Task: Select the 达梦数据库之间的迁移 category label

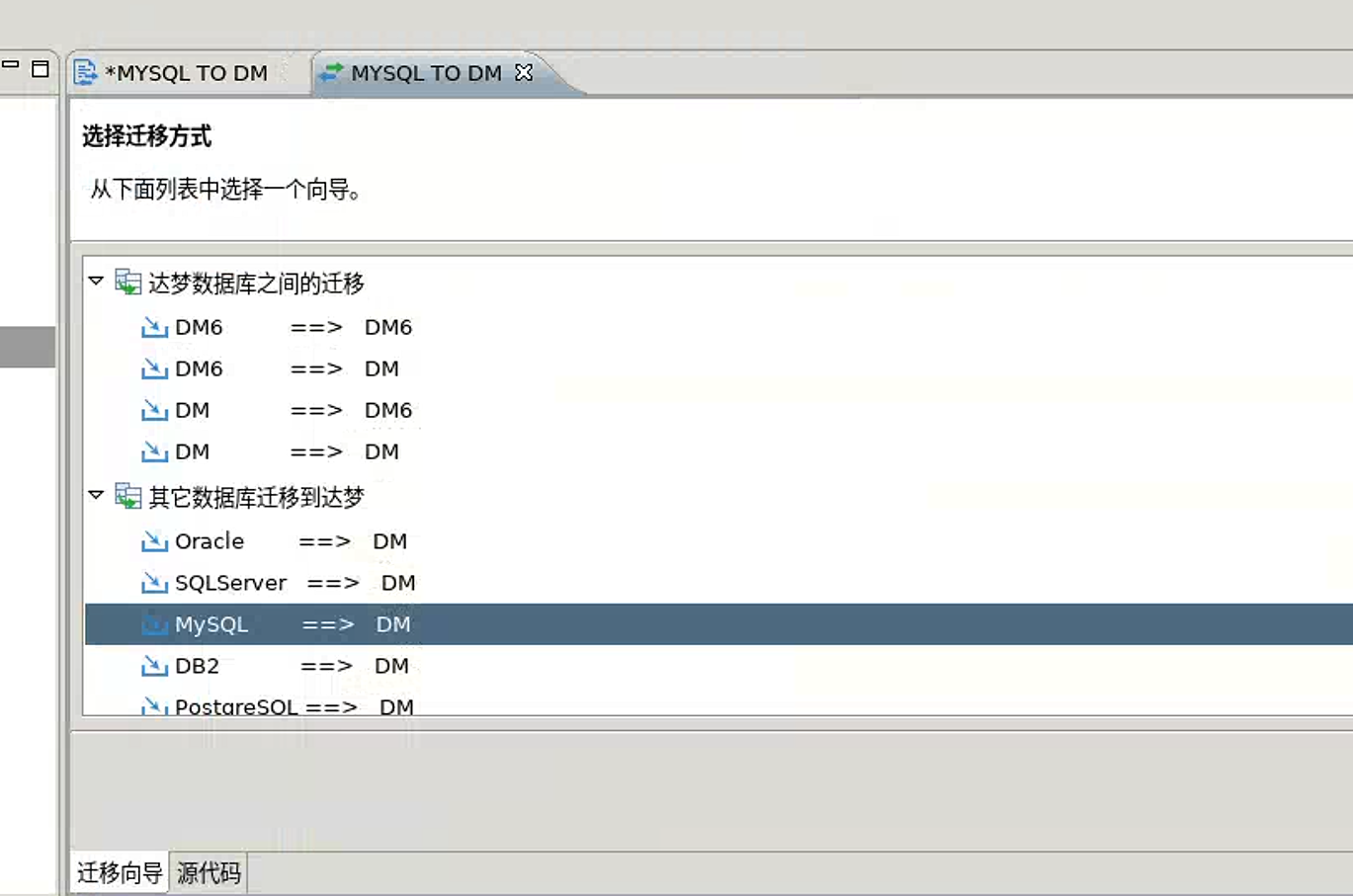Action: point(256,284)
